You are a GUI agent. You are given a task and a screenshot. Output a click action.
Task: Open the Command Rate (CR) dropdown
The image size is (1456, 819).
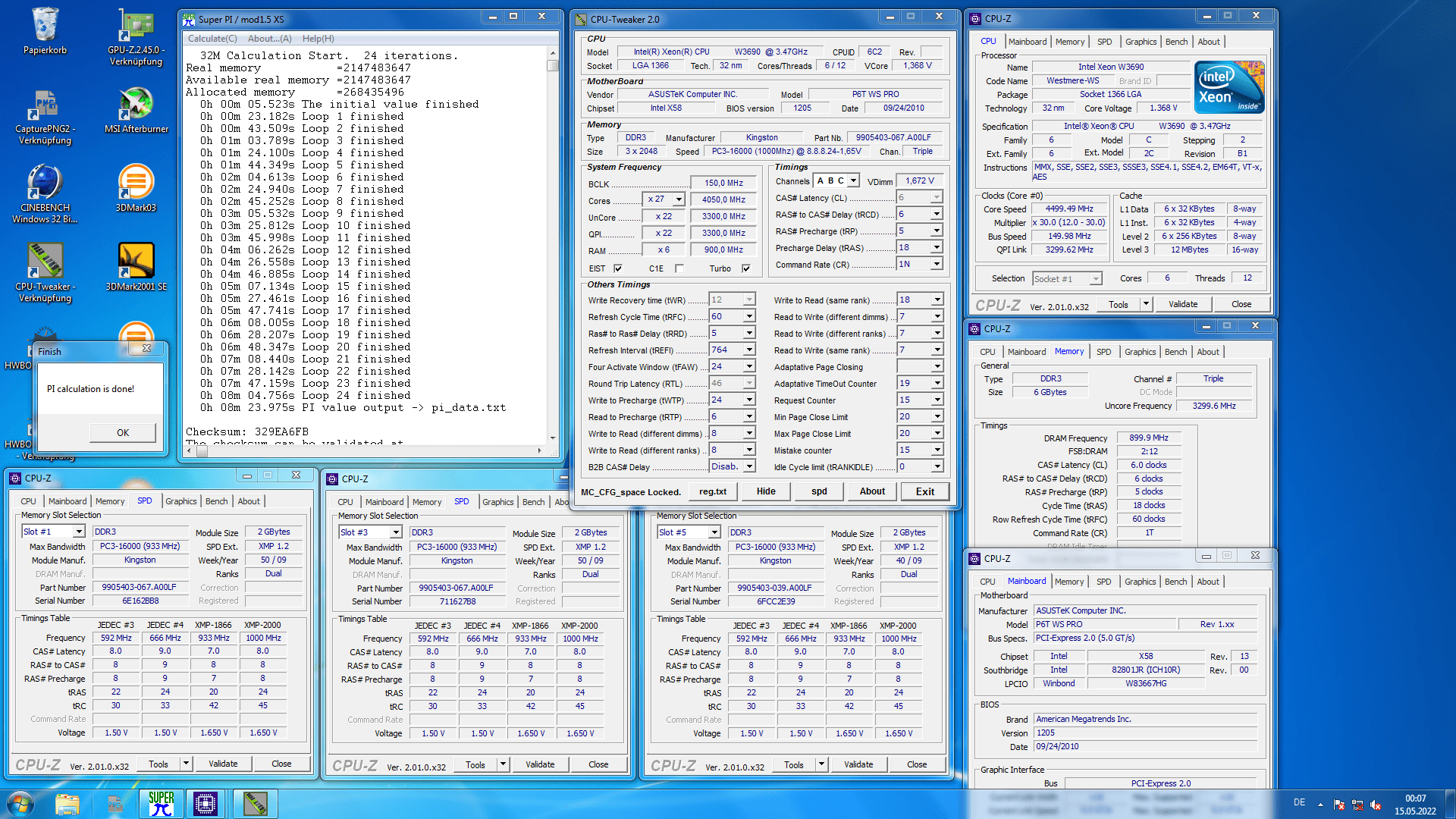937,264
